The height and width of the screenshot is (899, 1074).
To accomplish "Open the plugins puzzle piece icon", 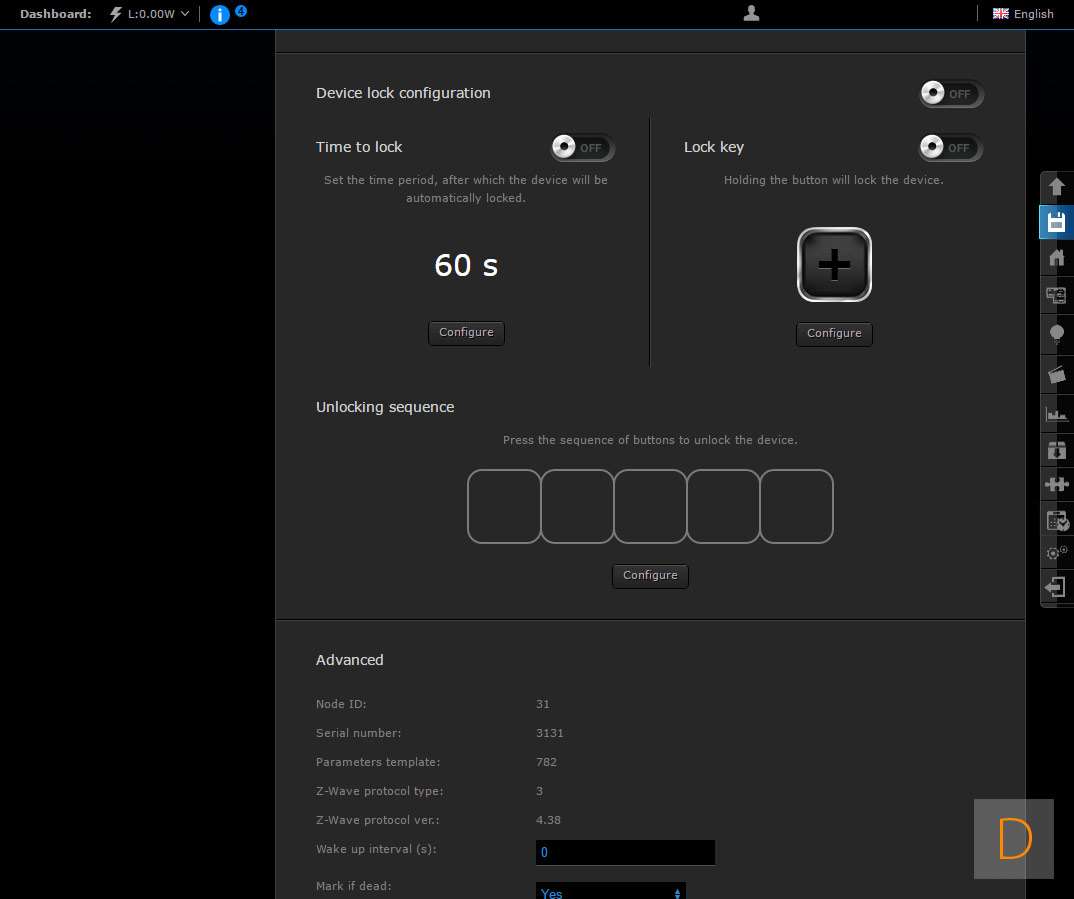I will [x=1056, y=484].
